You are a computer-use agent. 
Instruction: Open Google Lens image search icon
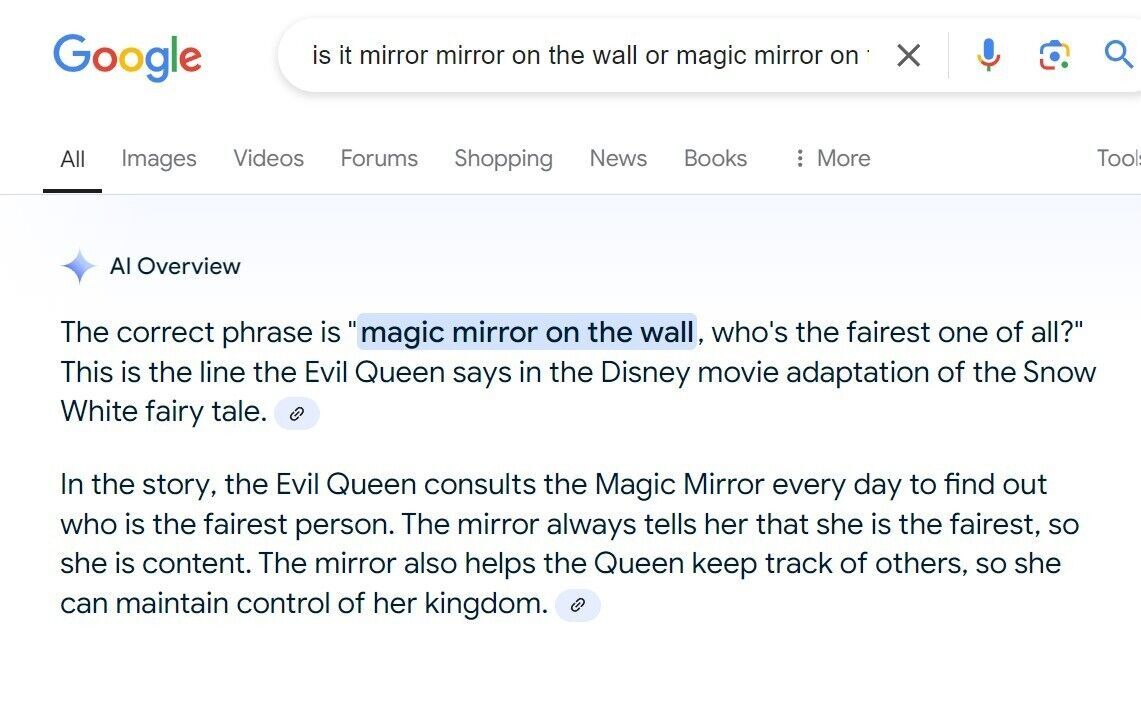tap(1054, 55)
